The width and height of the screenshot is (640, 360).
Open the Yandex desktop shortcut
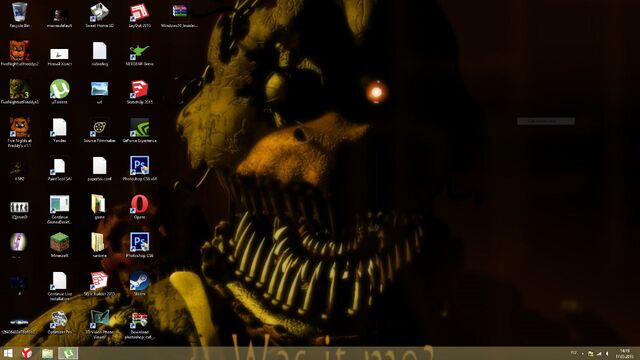click(x=60, y=129)
